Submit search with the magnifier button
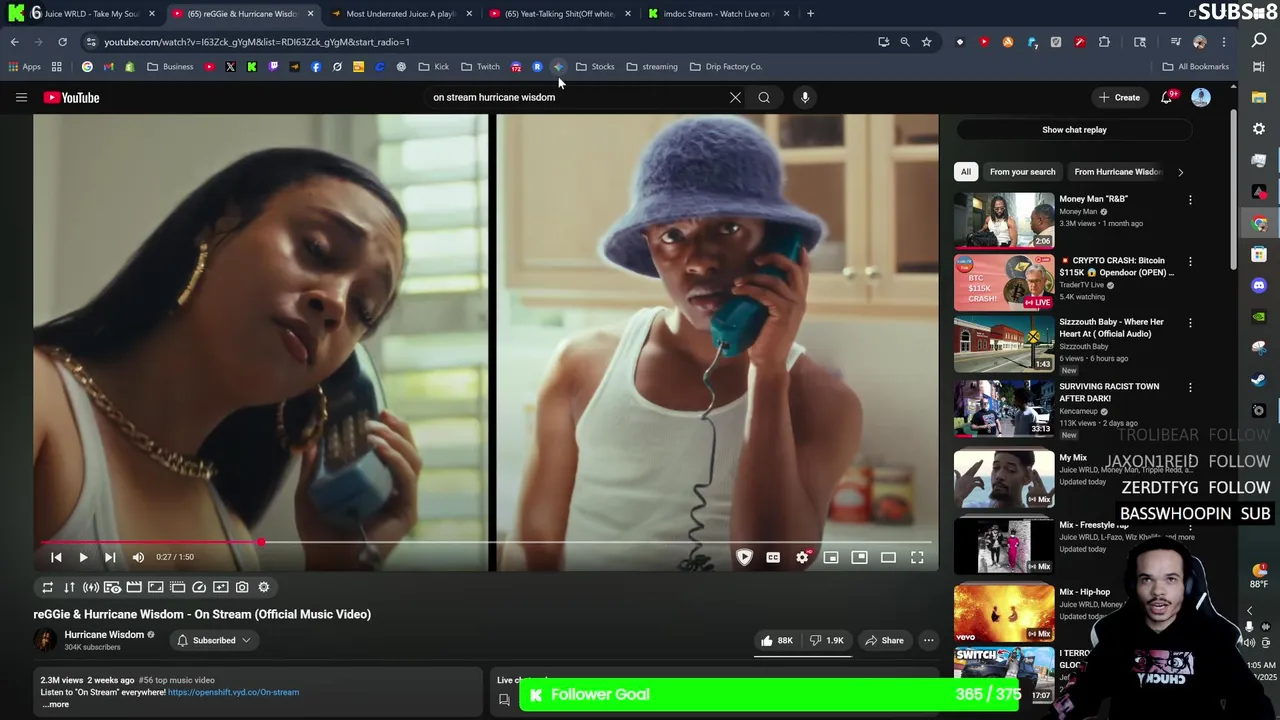The width and height of the screenshot is (1280, 720). coord(764,97)
